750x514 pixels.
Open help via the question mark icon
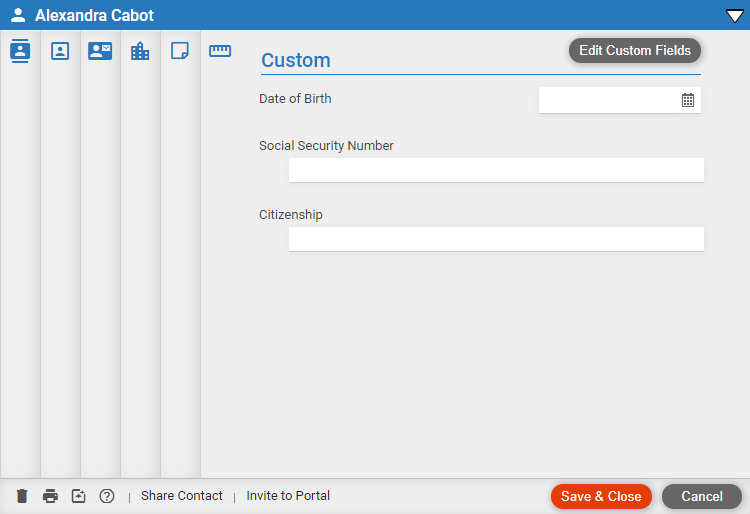[107, 496]
